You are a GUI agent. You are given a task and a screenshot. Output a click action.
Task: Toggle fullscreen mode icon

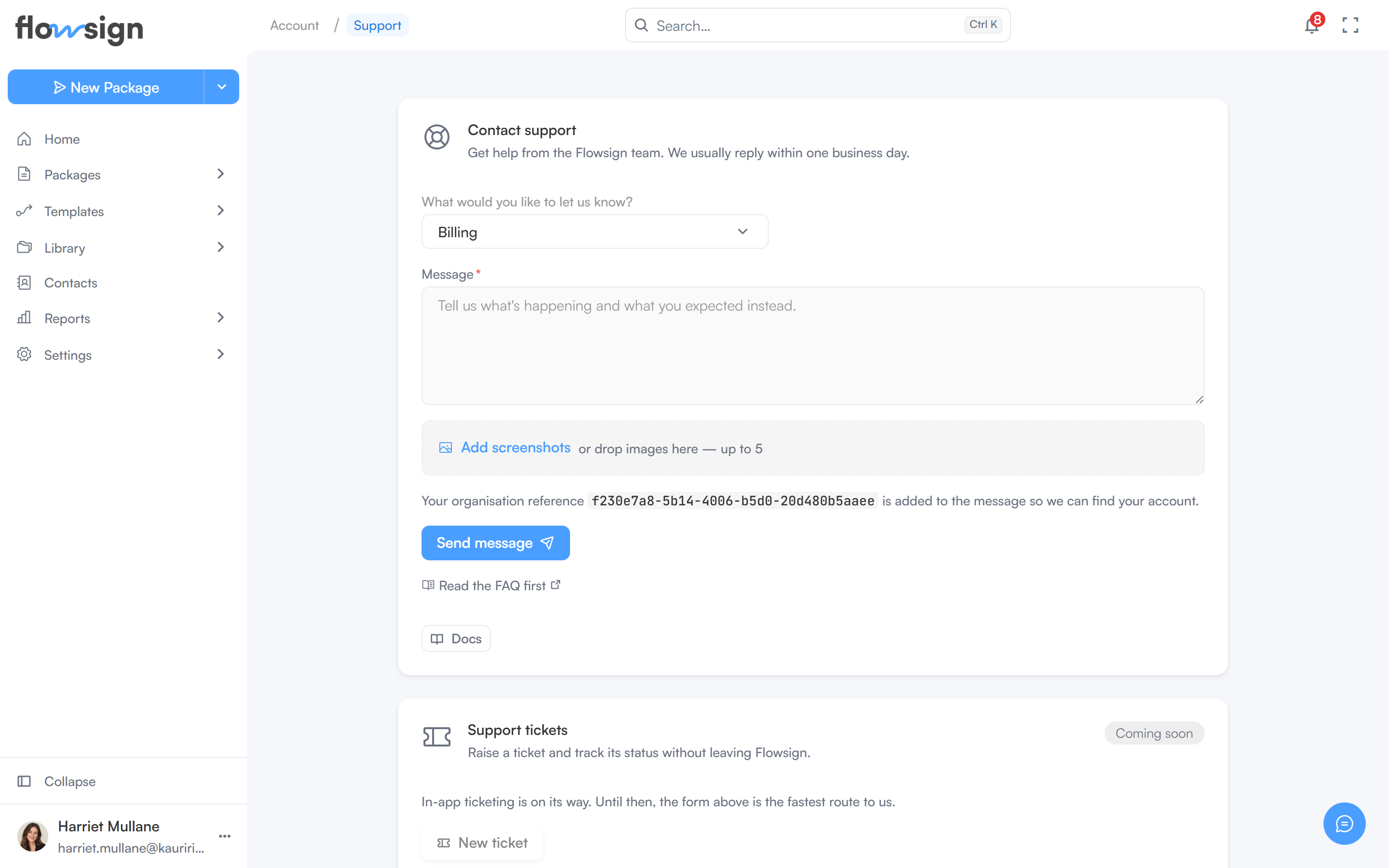(1350, 25)
